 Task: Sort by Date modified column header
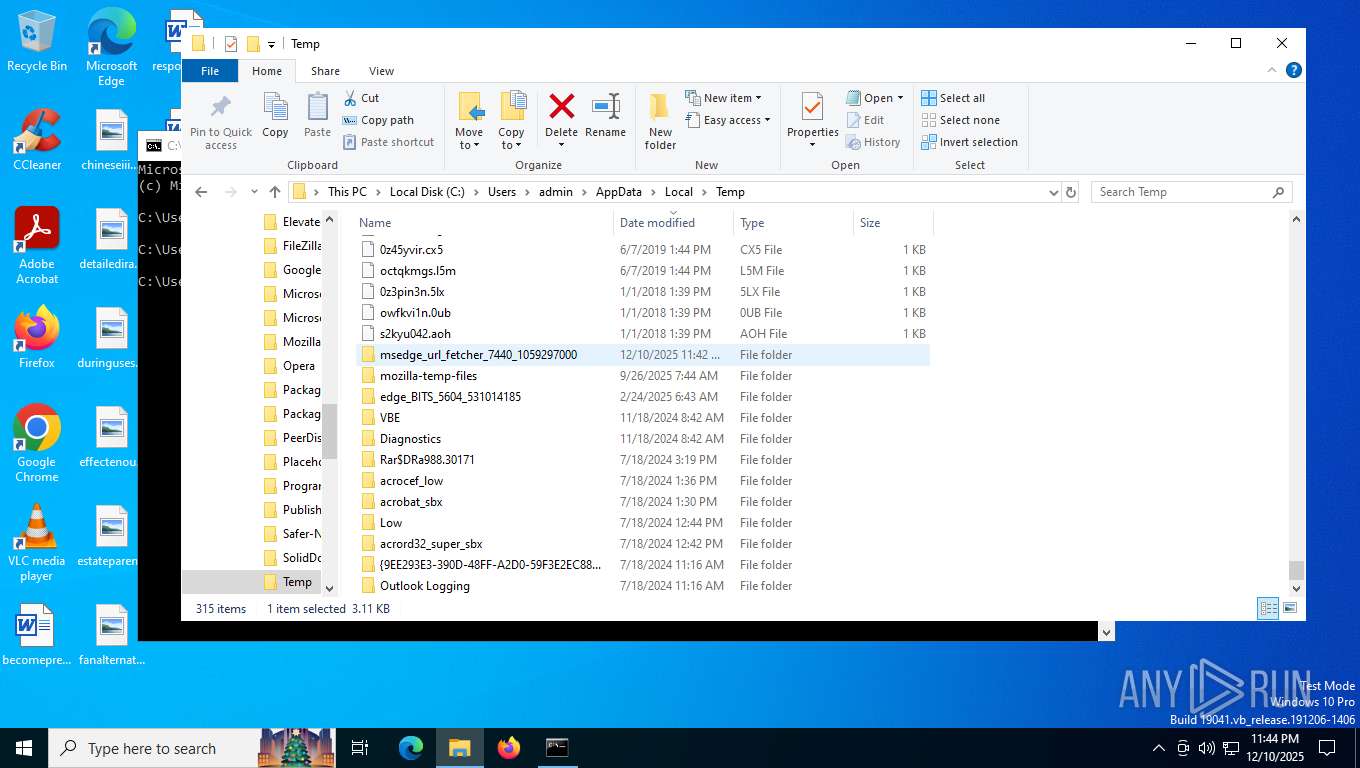click(x=673, y=223)
